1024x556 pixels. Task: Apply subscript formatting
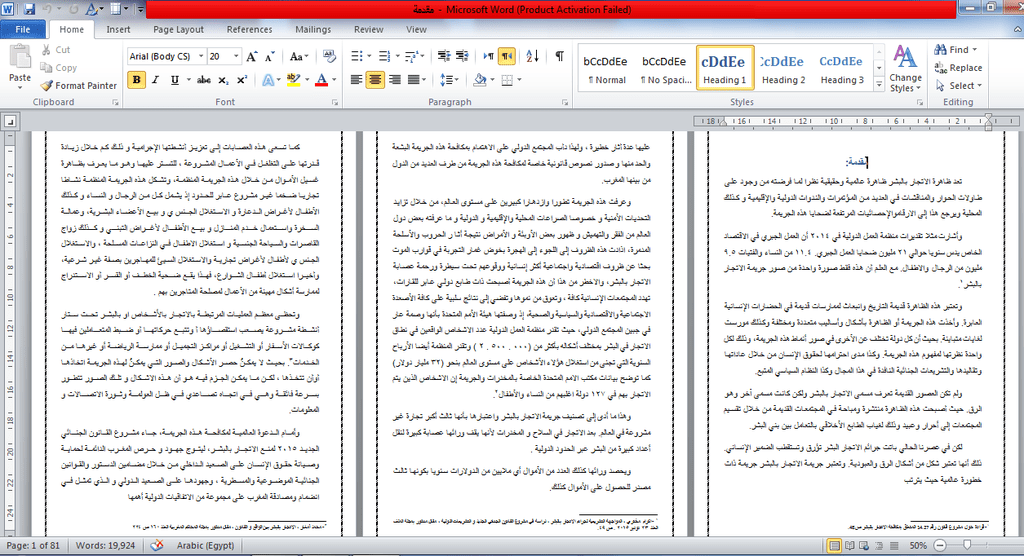223,80
